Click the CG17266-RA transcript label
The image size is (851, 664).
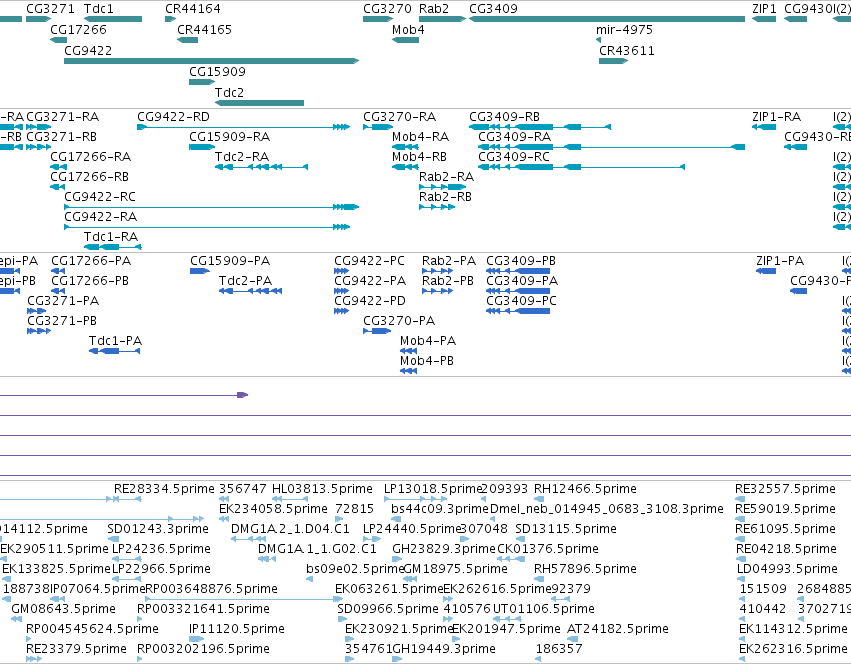pyautogui.click(x=91, y=157)
